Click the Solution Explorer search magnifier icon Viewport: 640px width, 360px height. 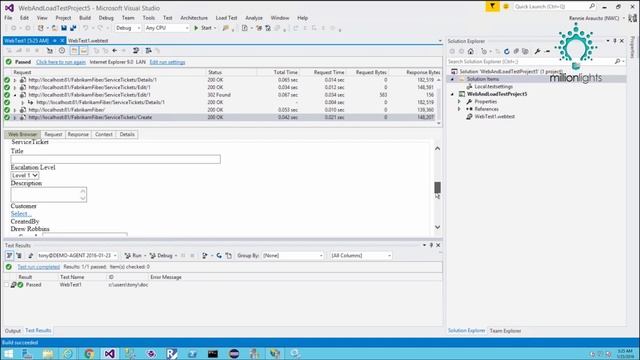pos(617,61)
